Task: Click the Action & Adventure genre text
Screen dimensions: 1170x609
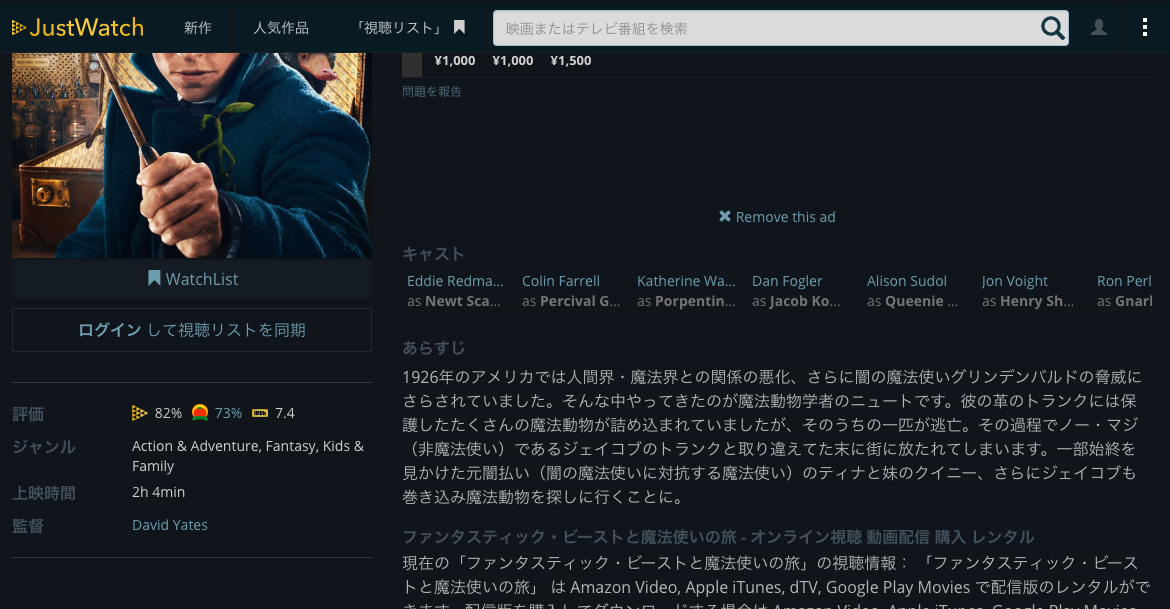Action: (x=195, y=446)
